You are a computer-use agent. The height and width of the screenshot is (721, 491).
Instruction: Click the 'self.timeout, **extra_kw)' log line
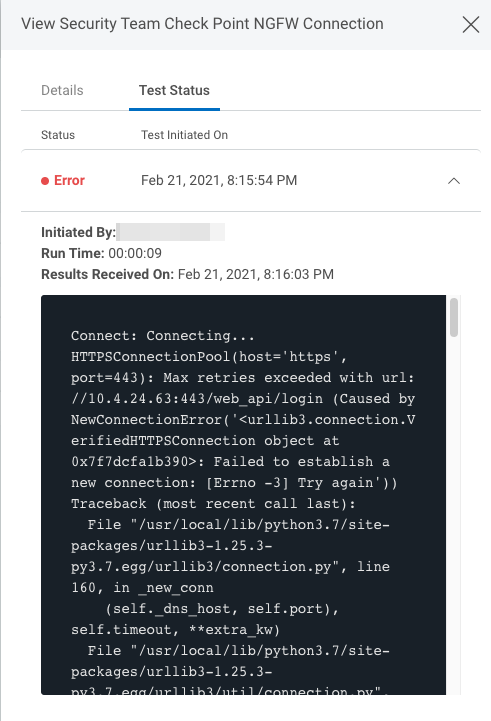click(x=175, y=629)
